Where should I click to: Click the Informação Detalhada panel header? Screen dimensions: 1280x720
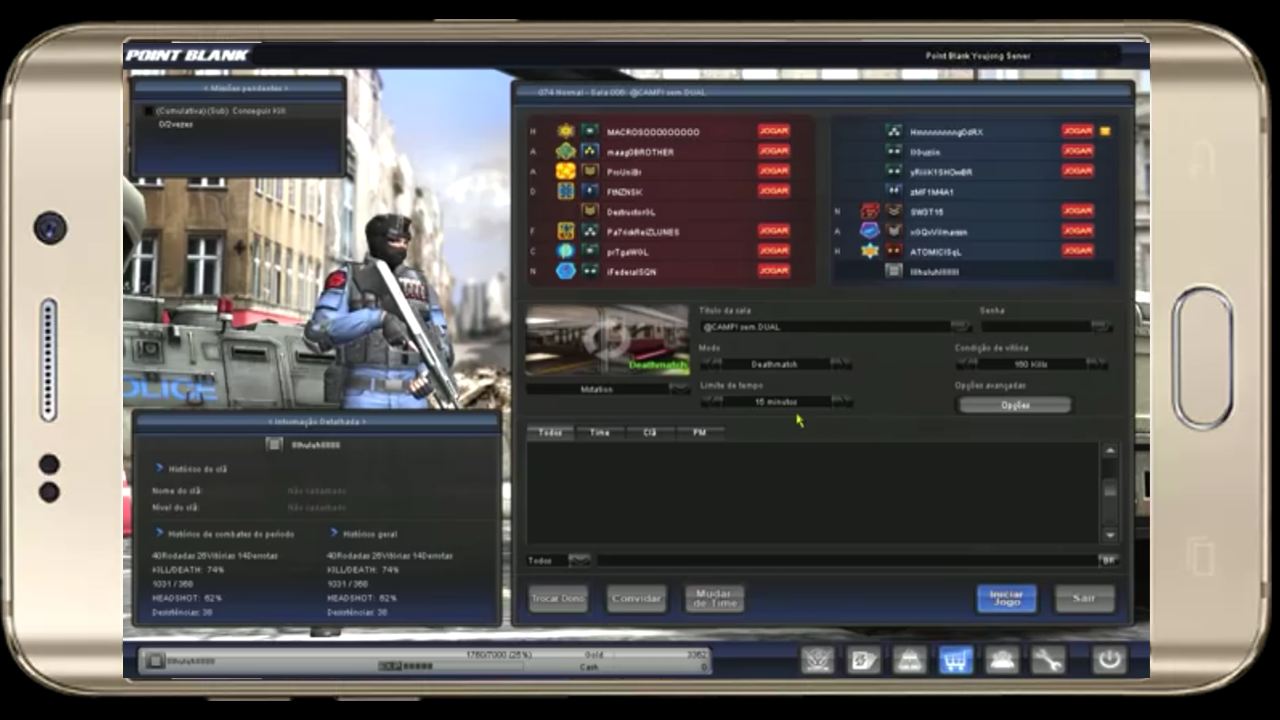[x=316, y=422]
